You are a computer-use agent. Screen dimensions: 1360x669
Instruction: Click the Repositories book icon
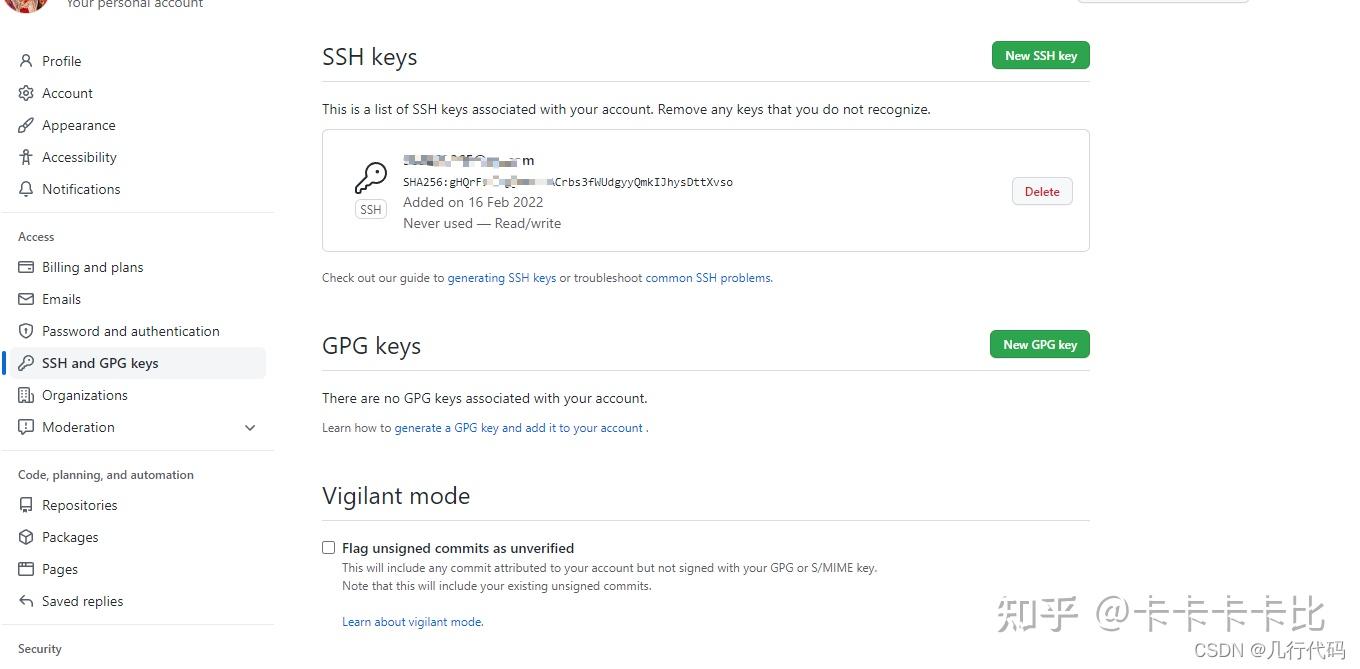coord(25,505)
